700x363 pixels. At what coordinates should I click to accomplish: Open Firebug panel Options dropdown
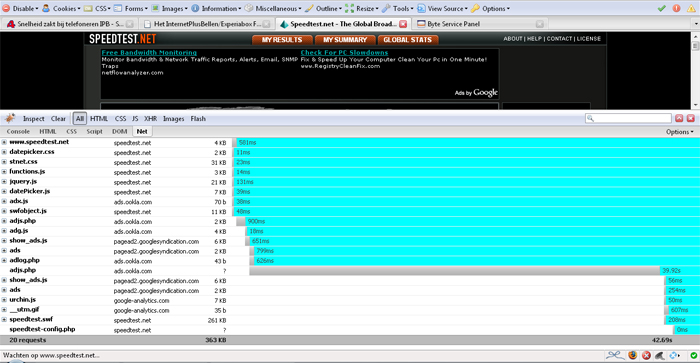(x=679, y=132)
